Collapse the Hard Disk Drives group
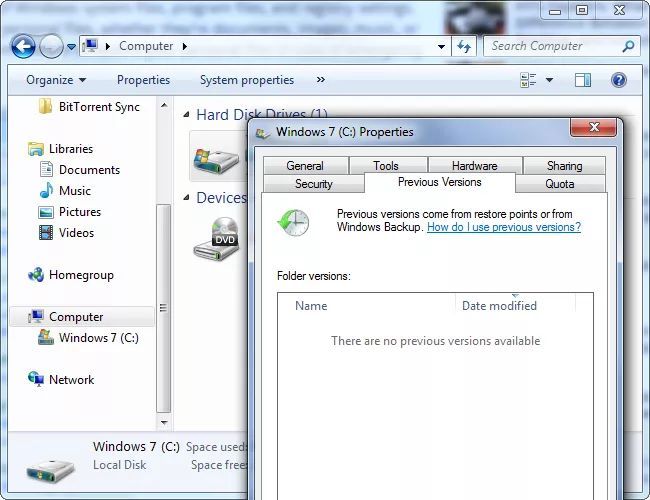Image resolution: width=650 pixels, height=500 pixels. tap(187, 114)
